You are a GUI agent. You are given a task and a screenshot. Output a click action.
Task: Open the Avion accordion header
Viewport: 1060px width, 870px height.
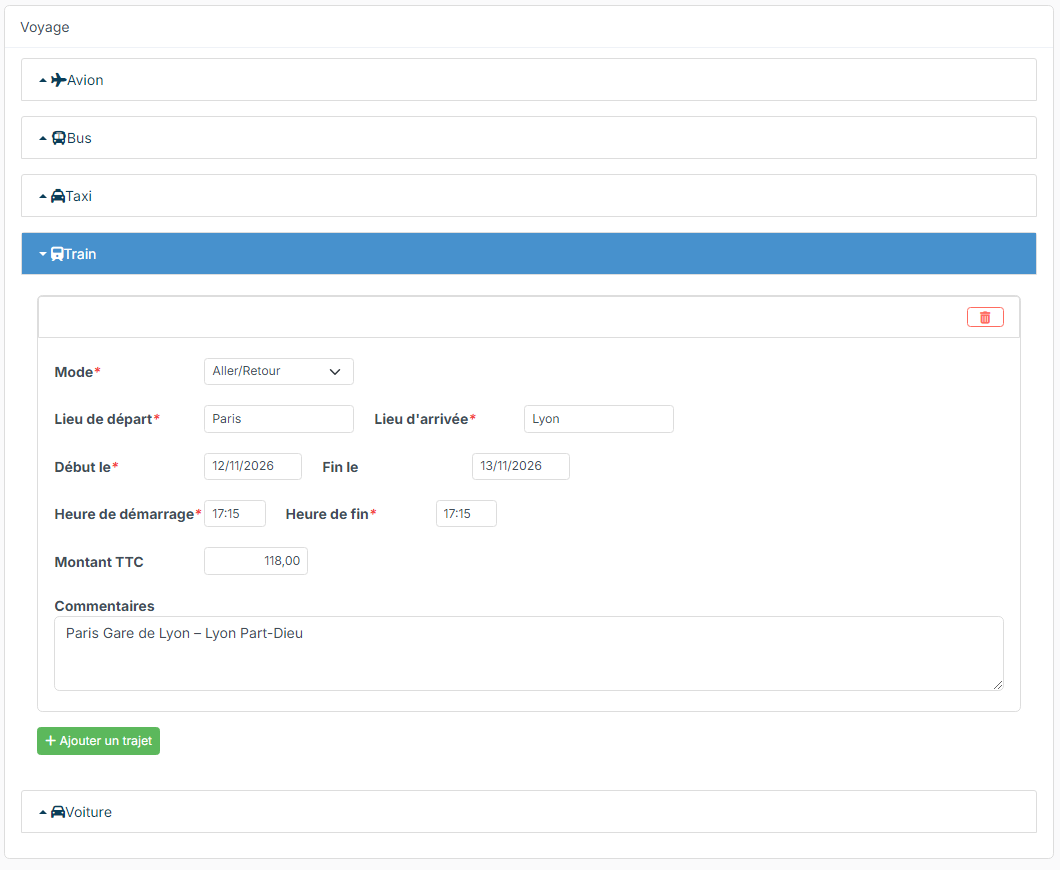click(x=529, y=80)
